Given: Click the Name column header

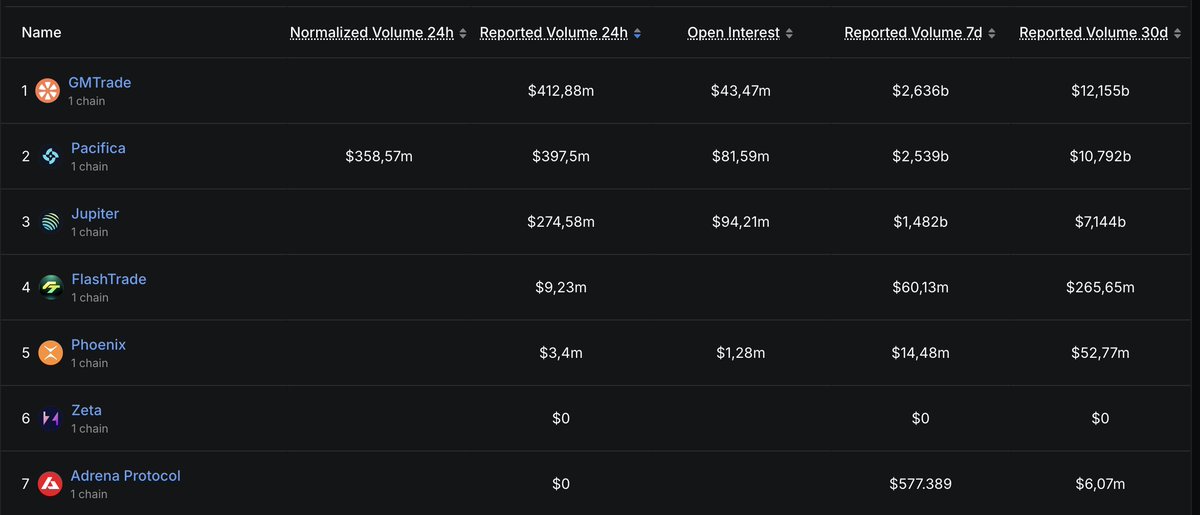Looking at the screenshot, I should (41, 33).
